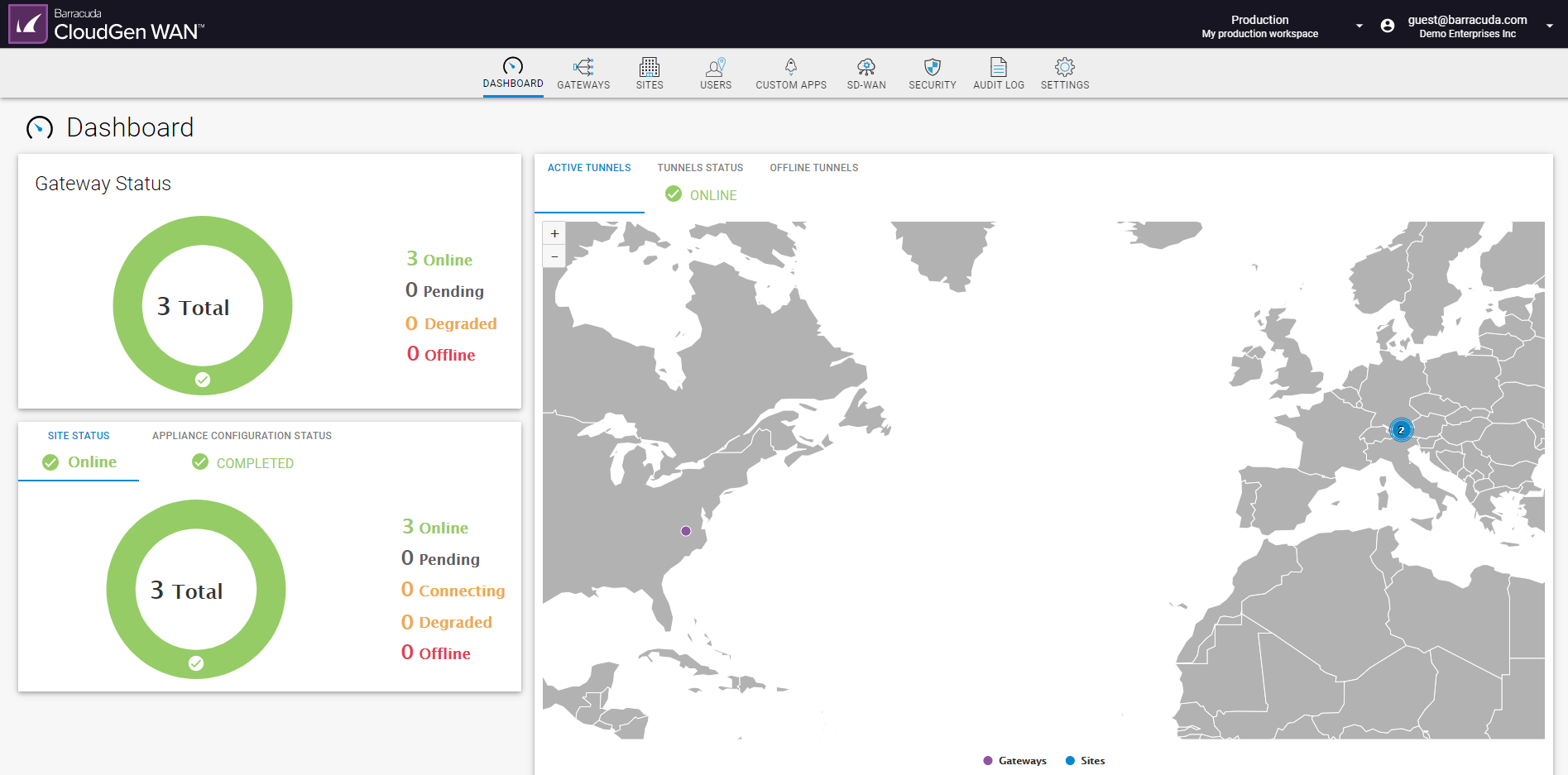Click '3 Total' in Gateway Status donut
Image resolution: width=1568 pixels, height=775 pixels.
pos(193,307)
